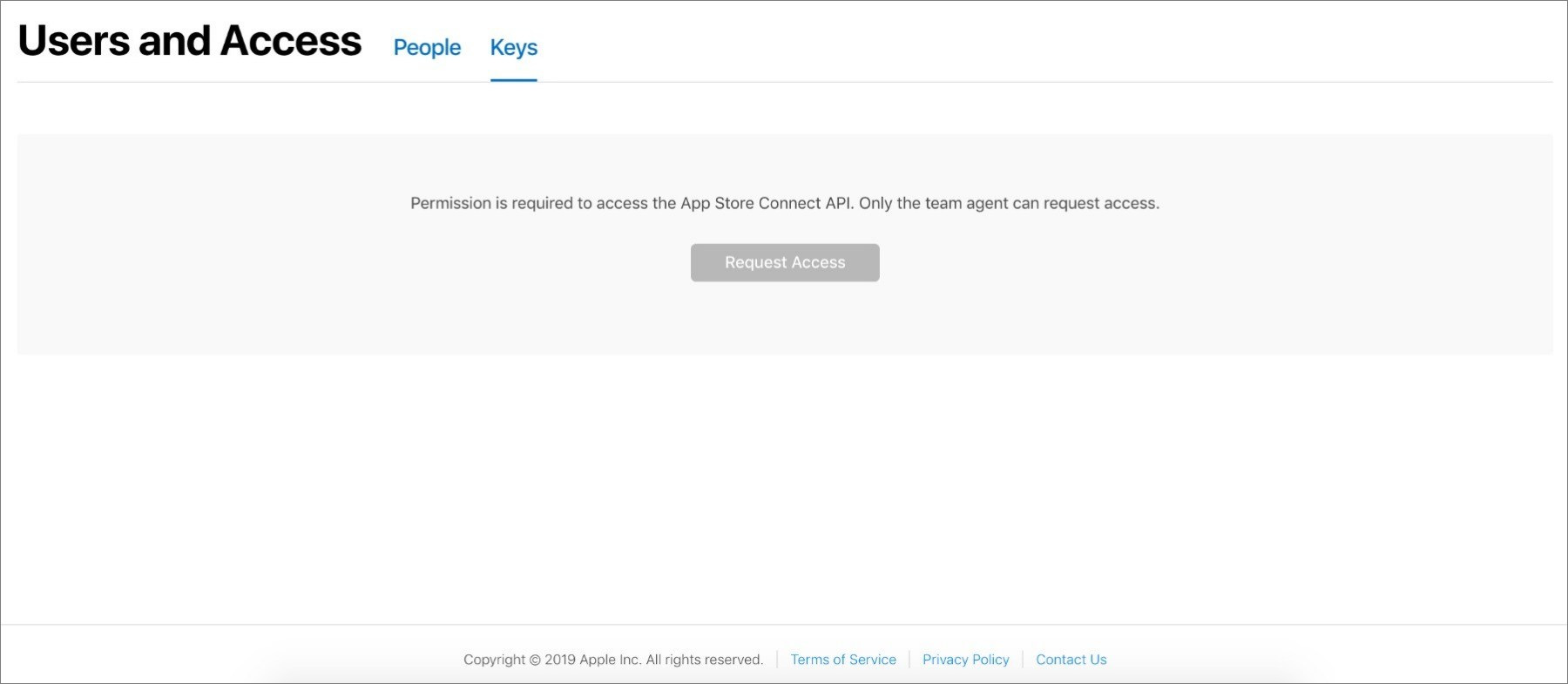Switch to the People tab
The width and height of the screenshot is (1568, 684).
tap(427, 48)
